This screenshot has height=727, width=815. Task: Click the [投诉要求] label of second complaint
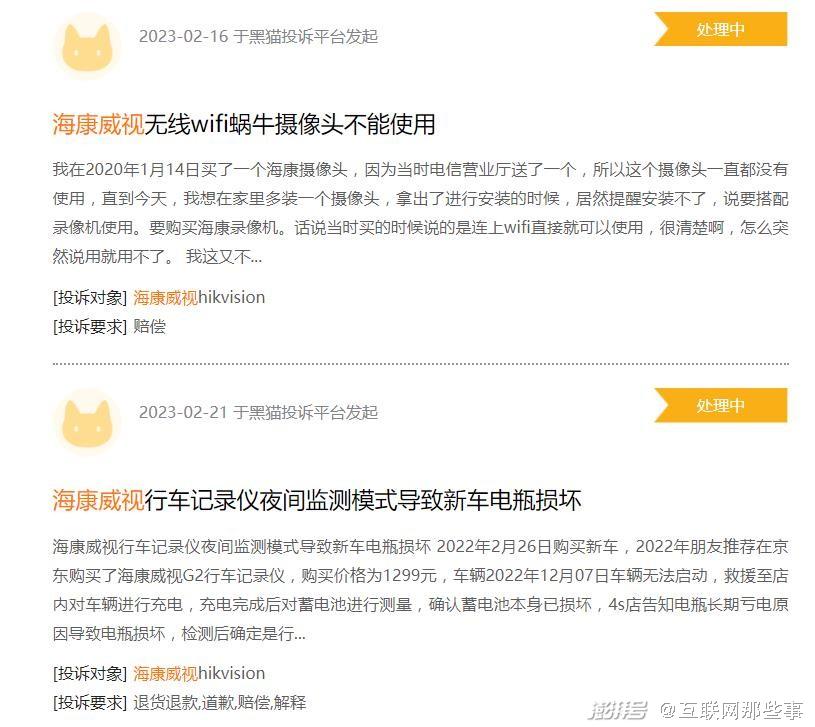[90, 703]
